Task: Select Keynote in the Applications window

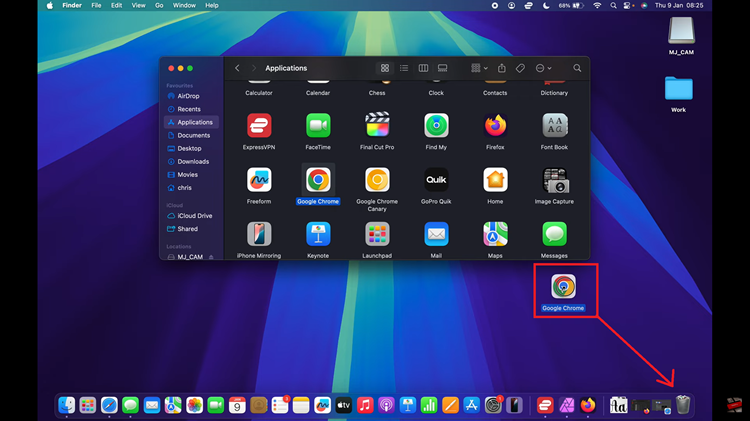Action: coord(318,234)
